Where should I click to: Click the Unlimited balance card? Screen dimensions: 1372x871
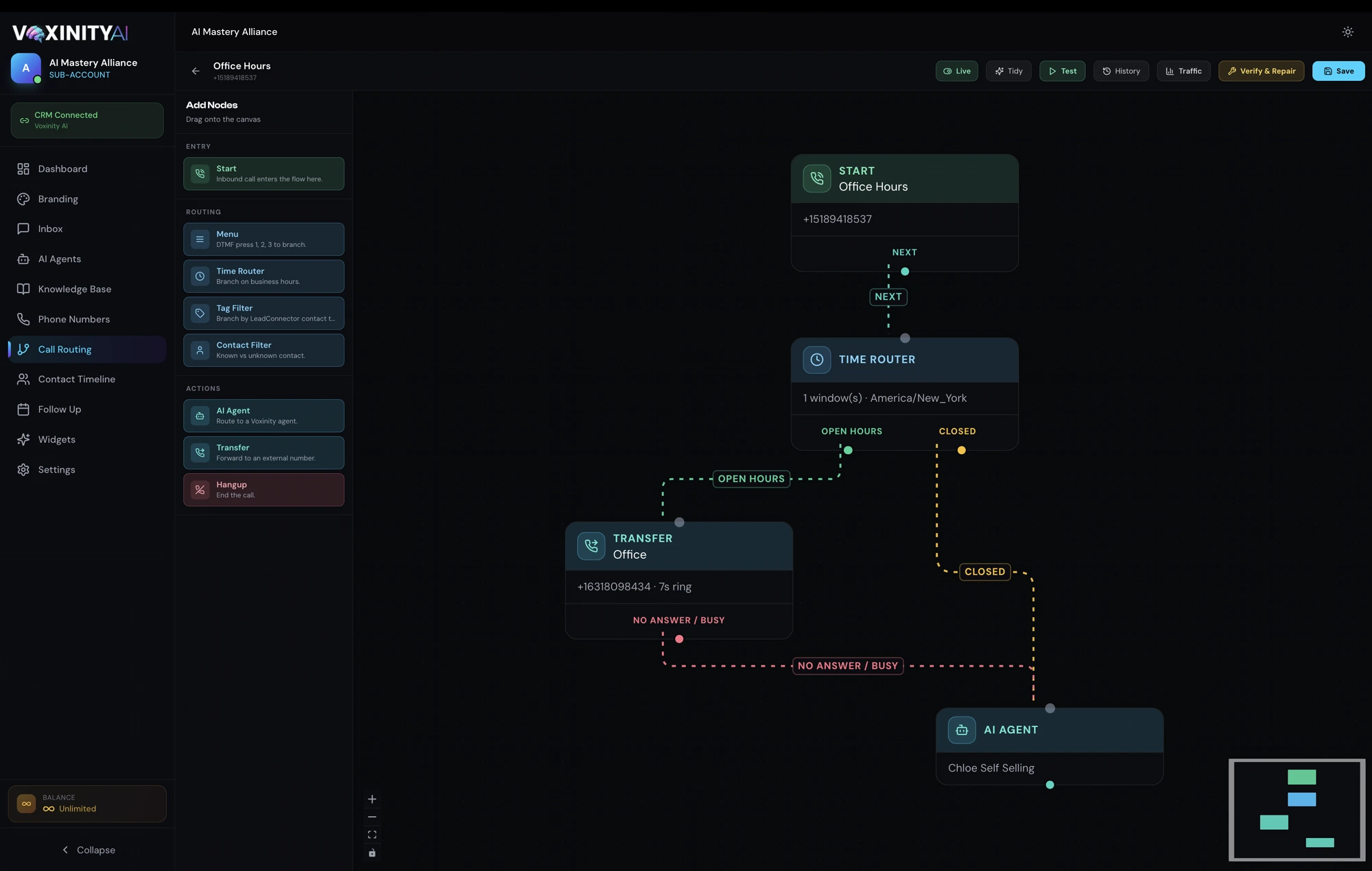click(87, 804)
